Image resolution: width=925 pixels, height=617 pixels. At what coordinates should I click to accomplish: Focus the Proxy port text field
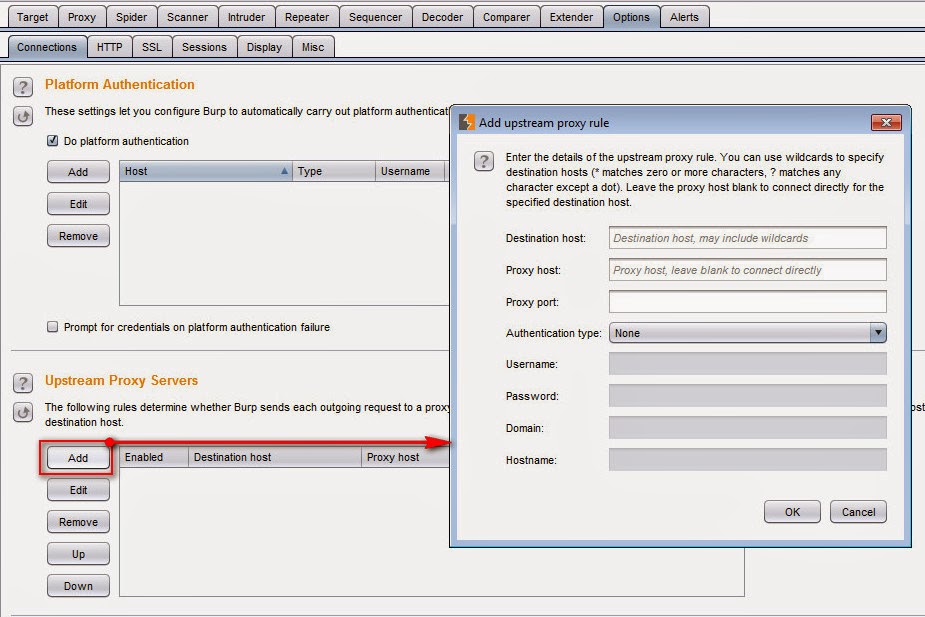(x=747, y=302)
